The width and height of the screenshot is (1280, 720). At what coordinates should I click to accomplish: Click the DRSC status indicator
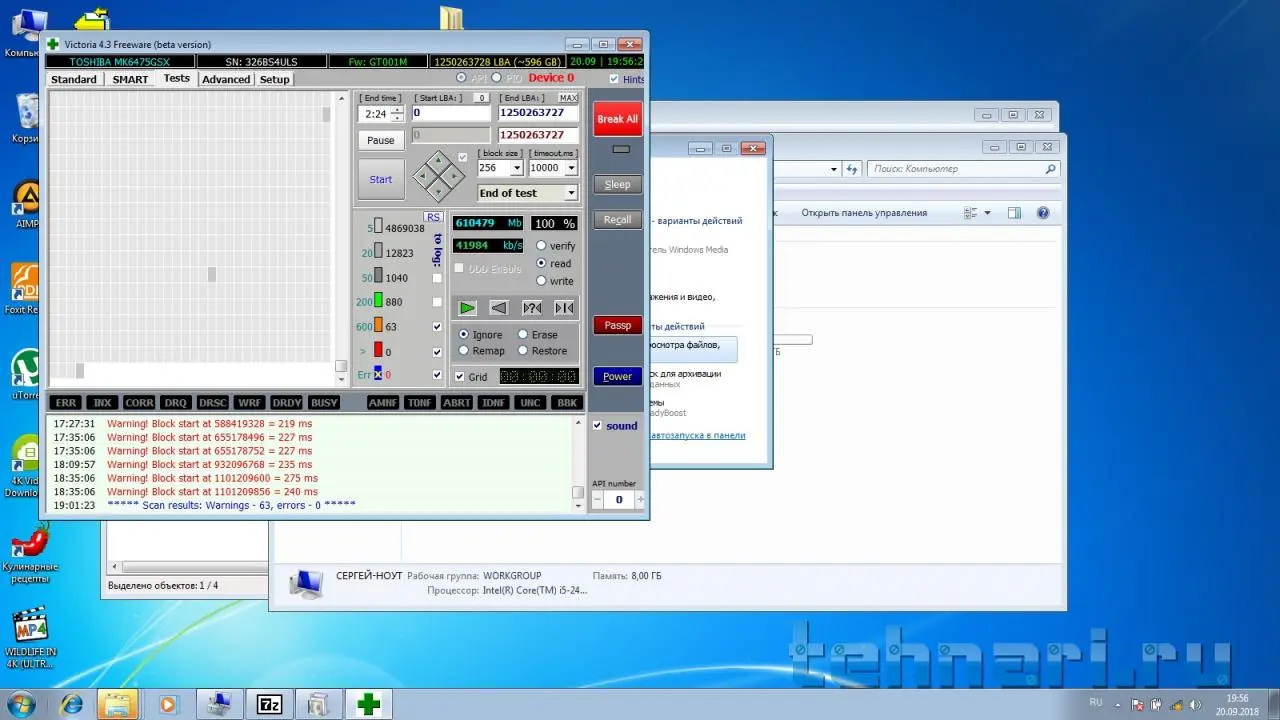tap(213, 402)
